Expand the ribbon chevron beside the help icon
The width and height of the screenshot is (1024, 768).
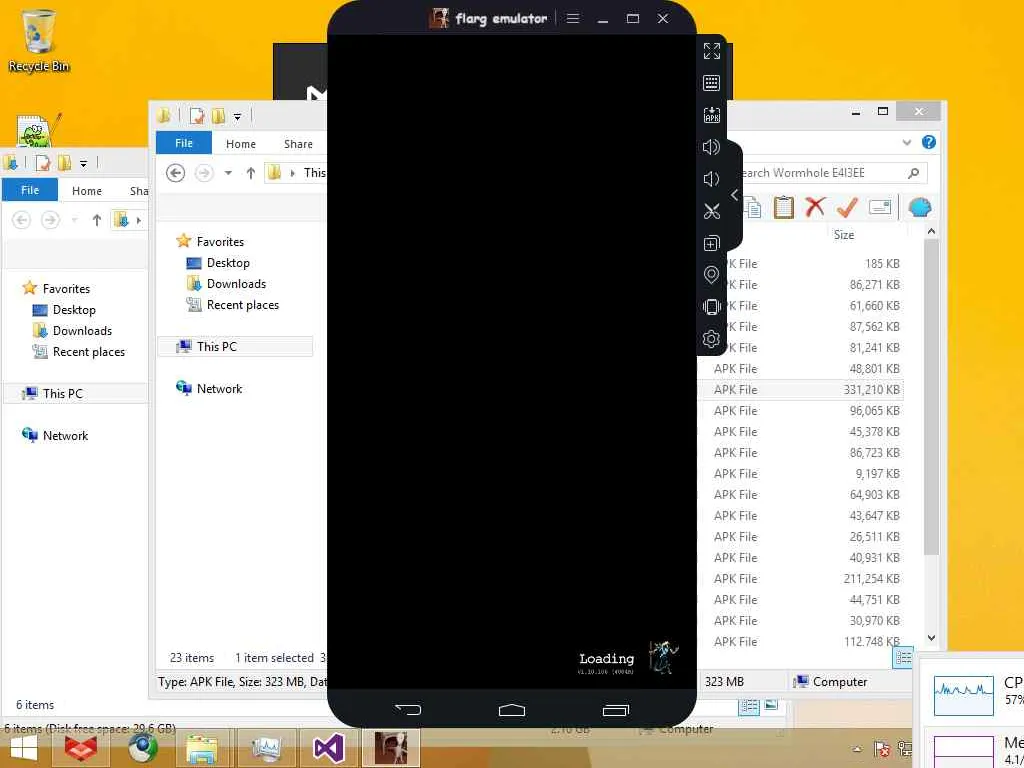tap(906, 142)
